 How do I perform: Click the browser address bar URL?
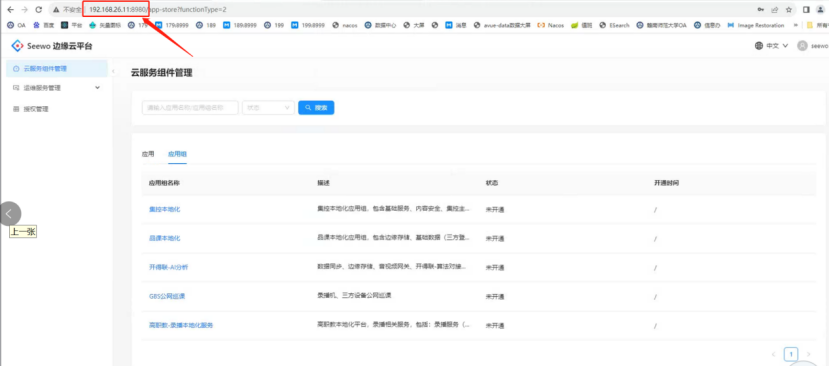[158, 10]
